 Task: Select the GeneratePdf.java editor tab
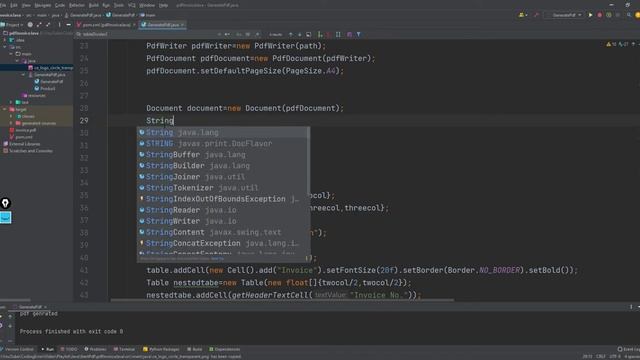coord(162,25)
